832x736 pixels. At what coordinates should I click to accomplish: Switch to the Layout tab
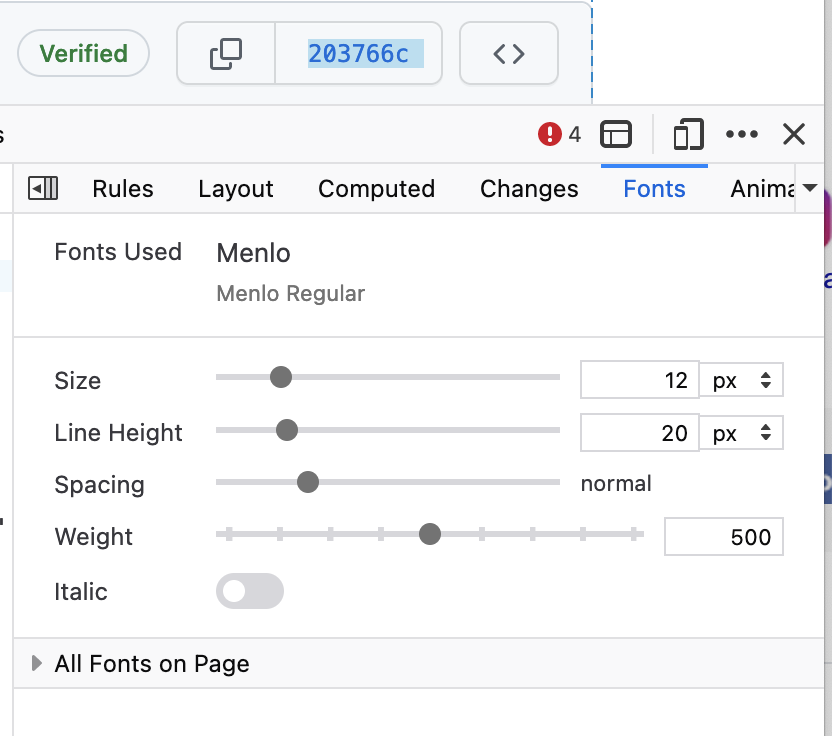236,189
